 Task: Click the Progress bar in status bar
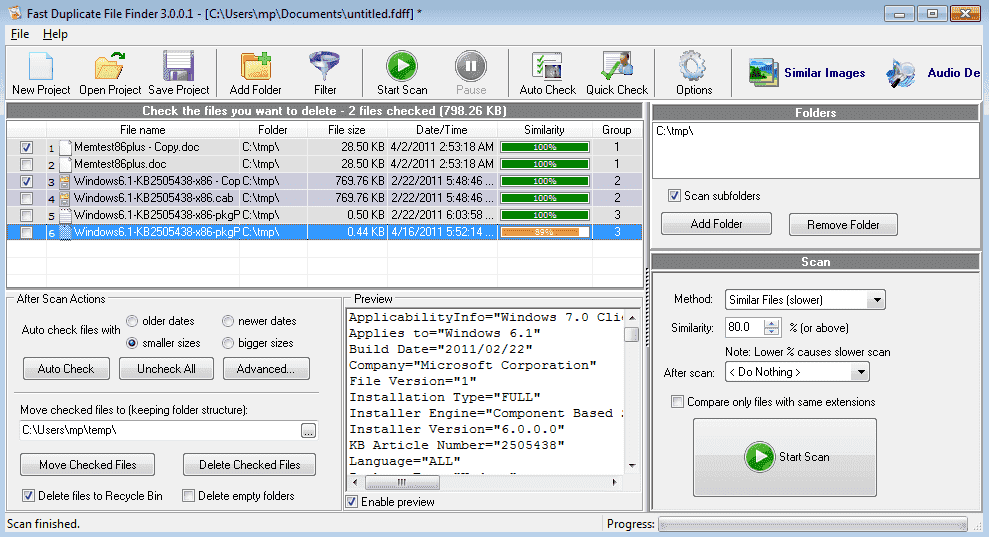coord(813,524)
